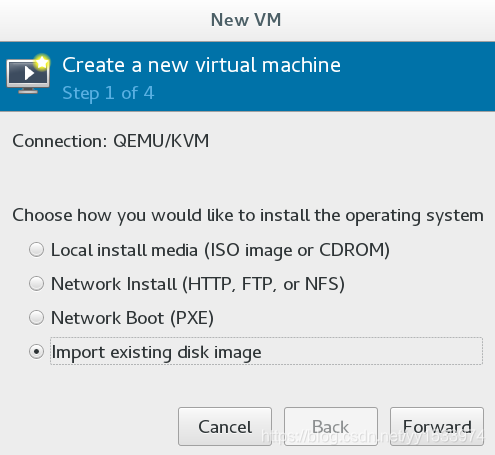Select the Network Boot (PXE) radio button

36,318
